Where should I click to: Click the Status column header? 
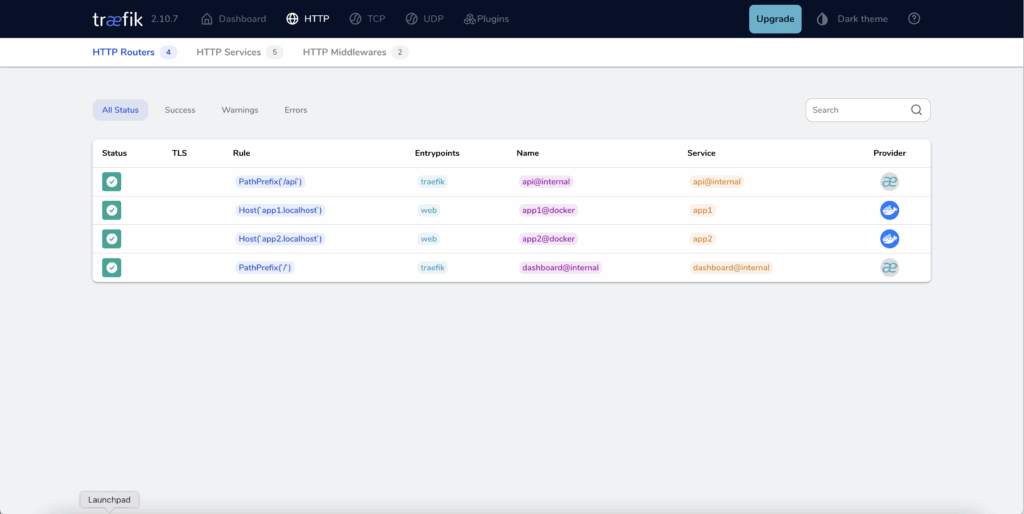114,153
